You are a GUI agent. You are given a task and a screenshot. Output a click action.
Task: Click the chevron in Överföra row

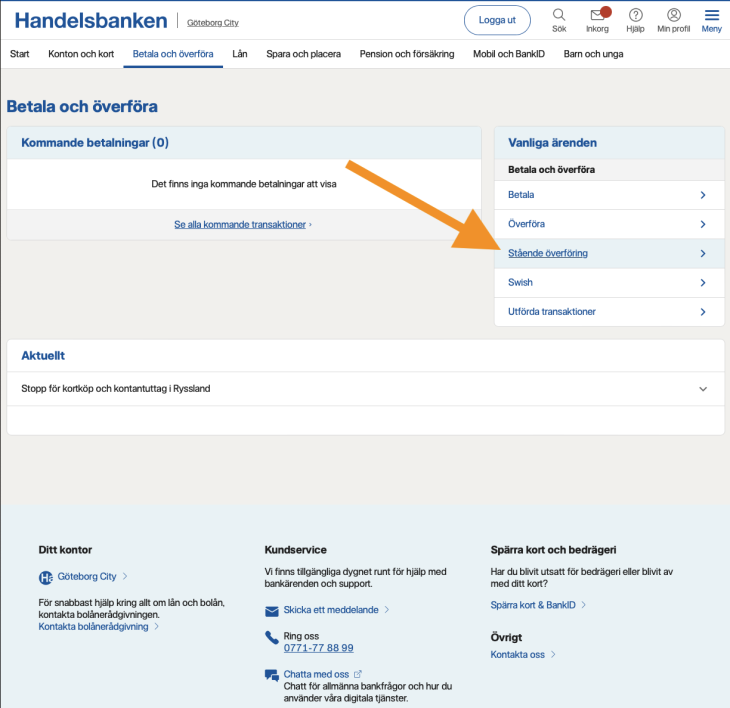tap(703, 224)
